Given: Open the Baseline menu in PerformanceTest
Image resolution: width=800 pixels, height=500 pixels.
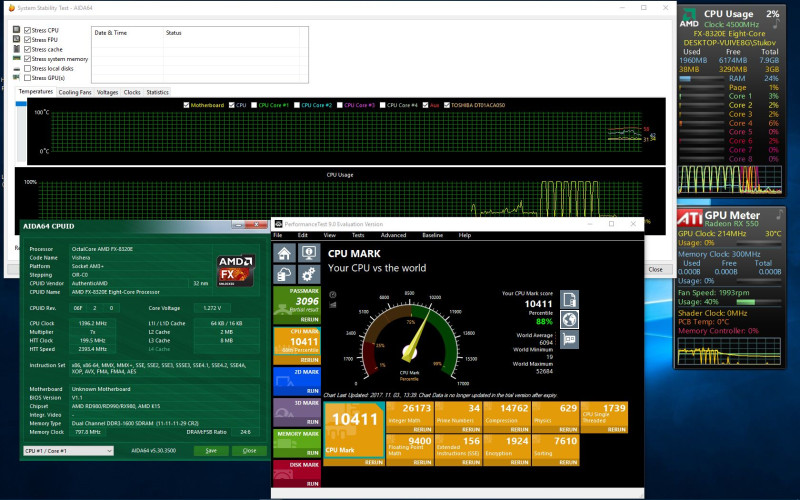Looking at the screenshot, I should (432, 235).
